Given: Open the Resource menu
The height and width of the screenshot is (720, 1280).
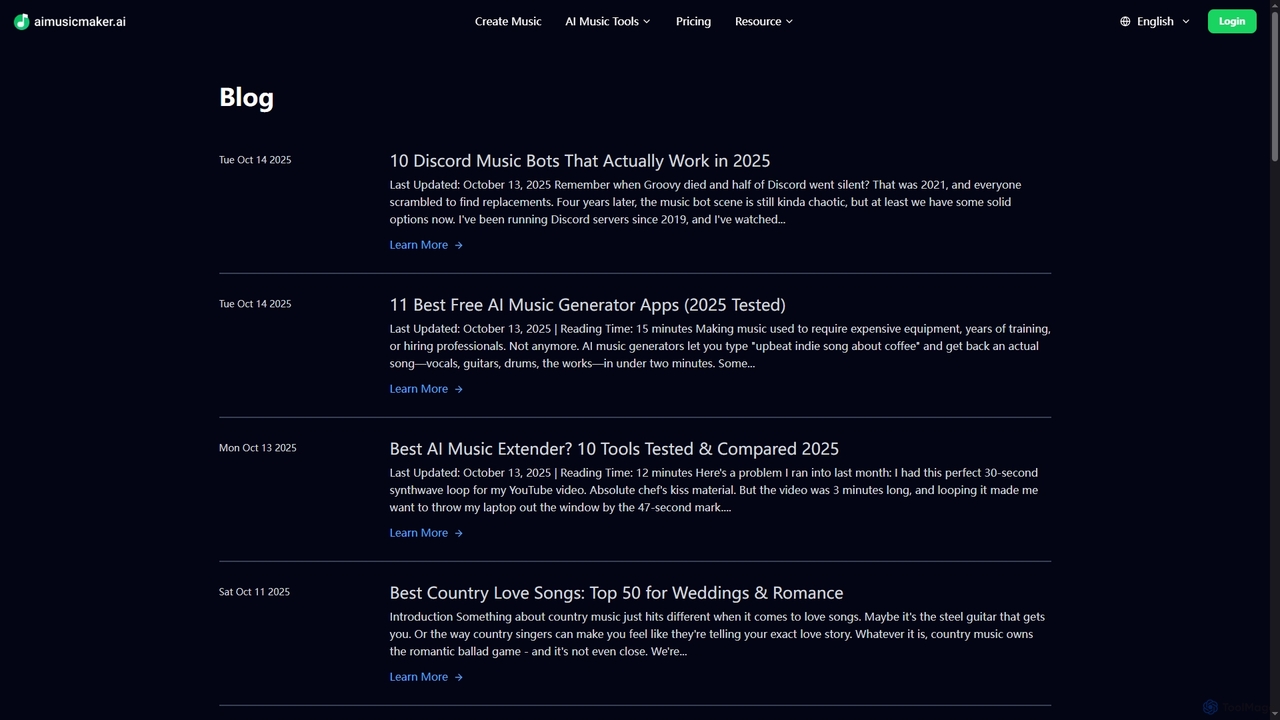Looking at the screenshot, I should click(x=764, y=21).
